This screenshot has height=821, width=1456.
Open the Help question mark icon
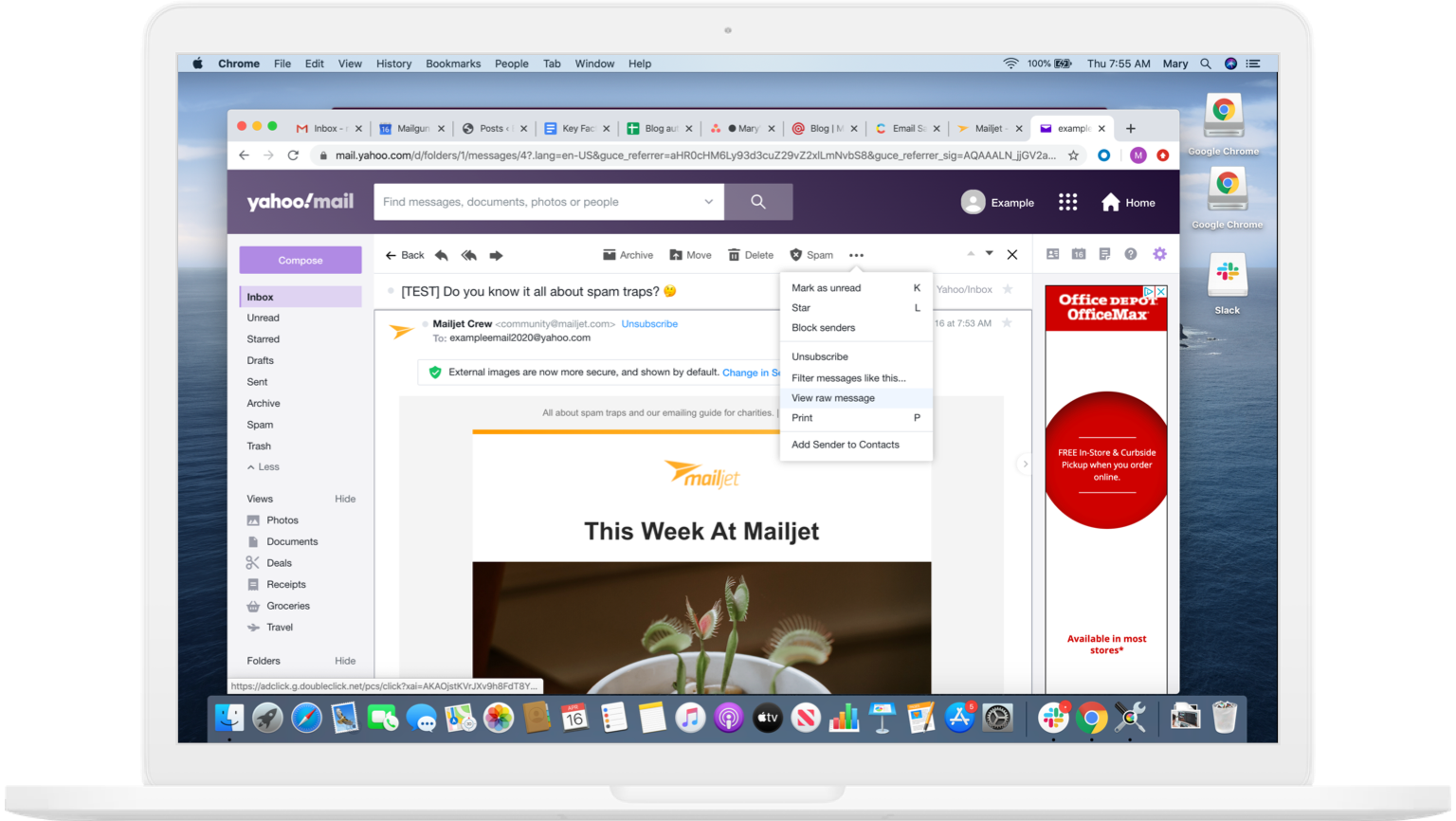point(1131,254)
